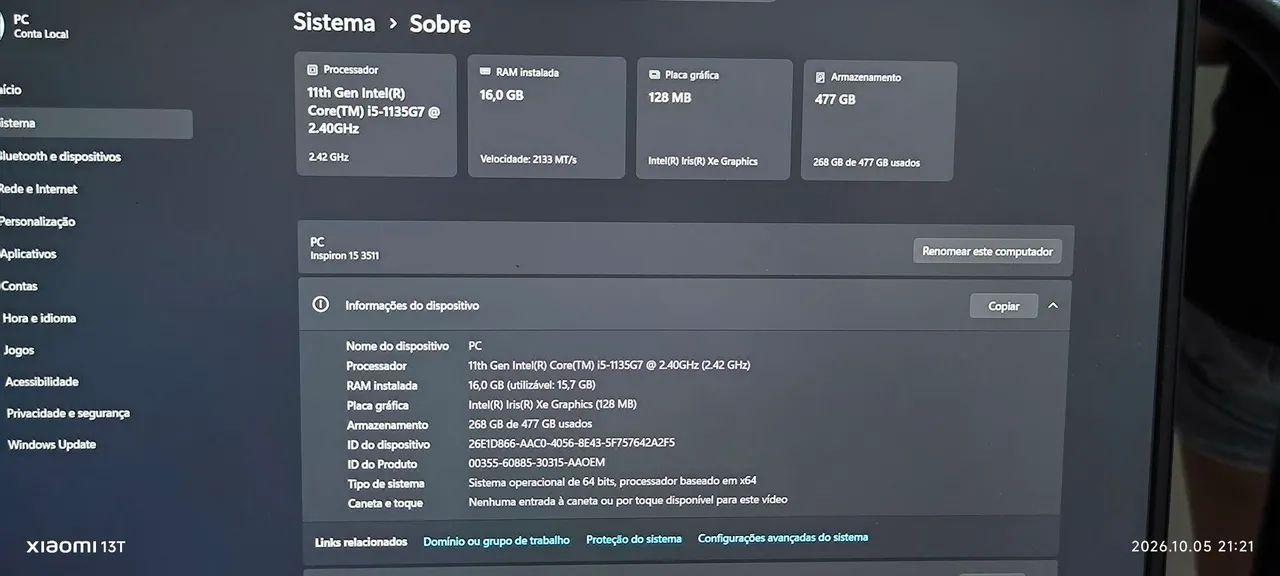Click Armazenamento value 268 GB de 477 GB usados
1280x576 pixels.
click(530, 424)
